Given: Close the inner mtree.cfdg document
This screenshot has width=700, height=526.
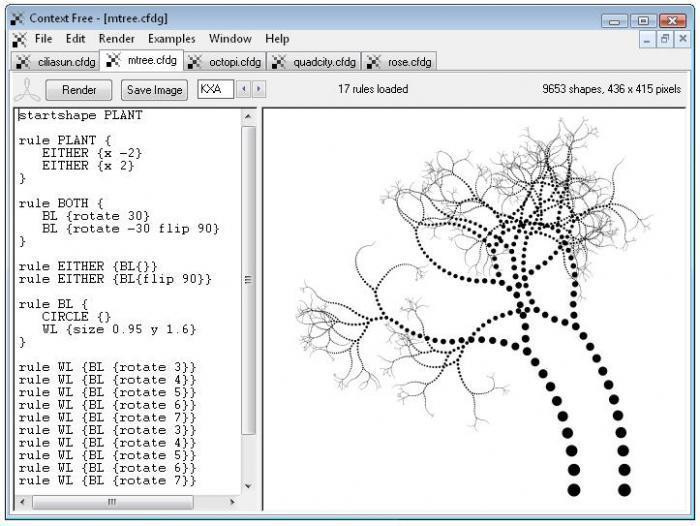Looking at the screenshot, I should (683, 40).
